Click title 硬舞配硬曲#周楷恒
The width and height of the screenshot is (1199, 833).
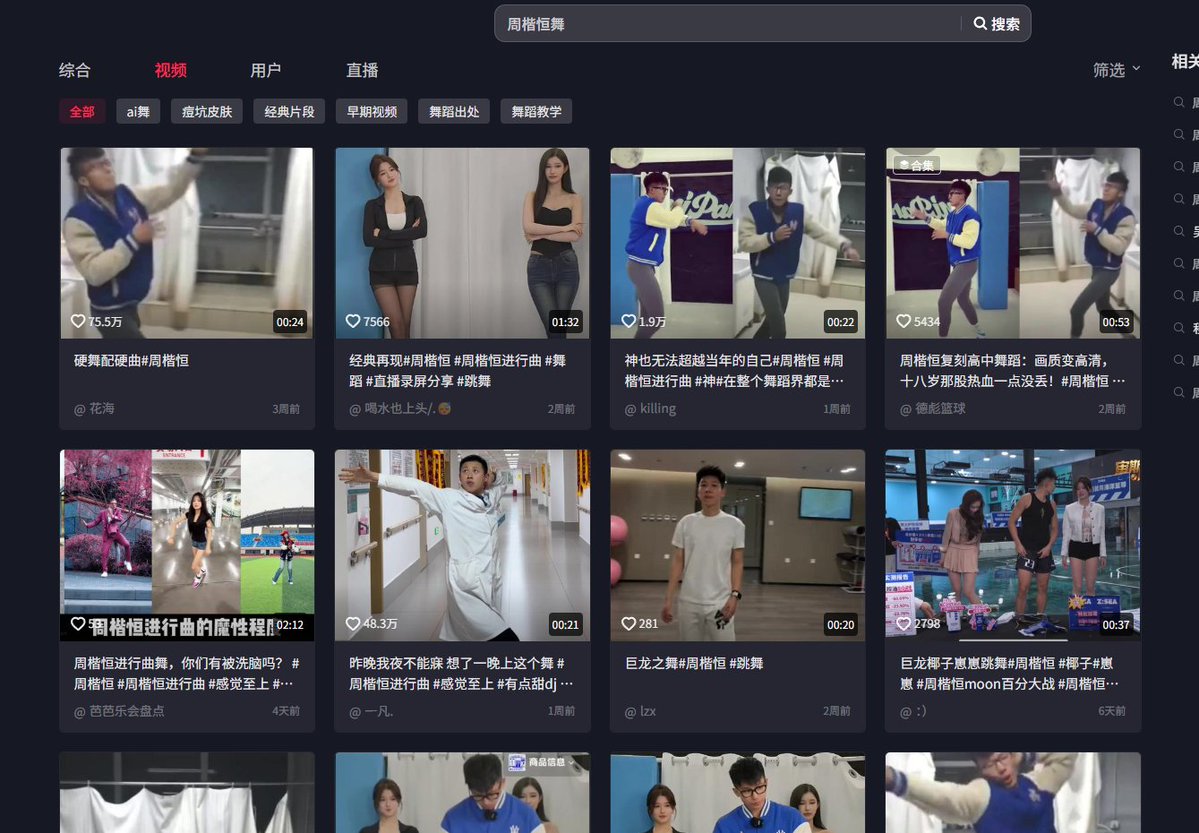pos(132,360)
